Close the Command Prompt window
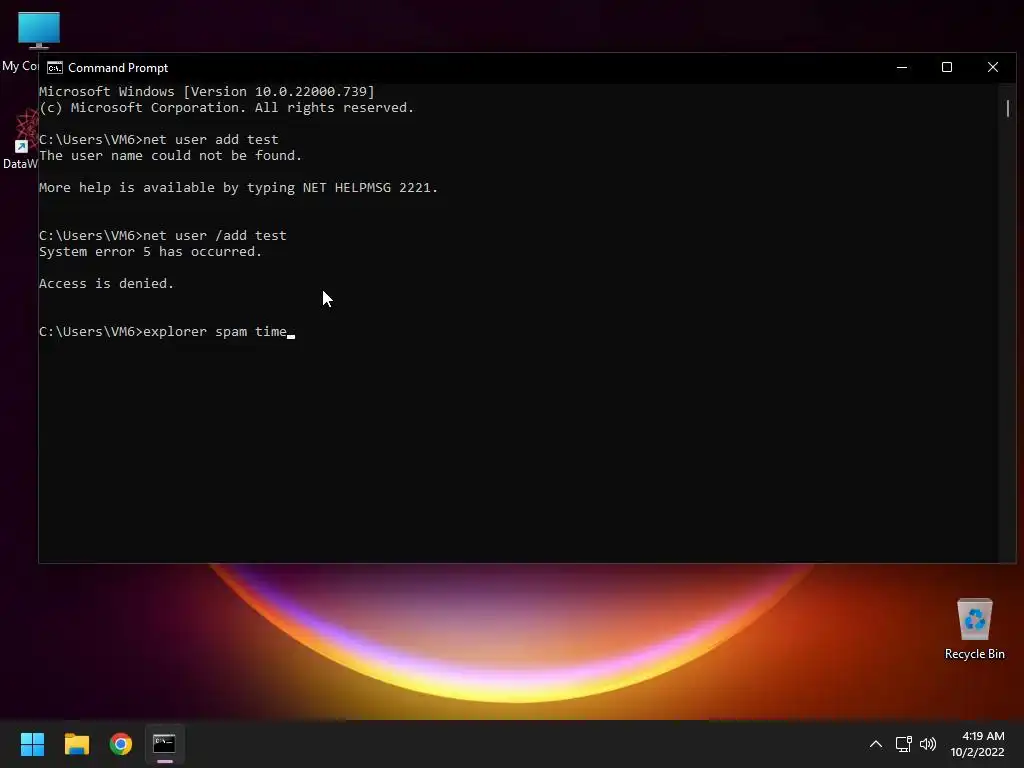Image resolution: width=1024 pixels, height=768 pixels. point(993,67)
